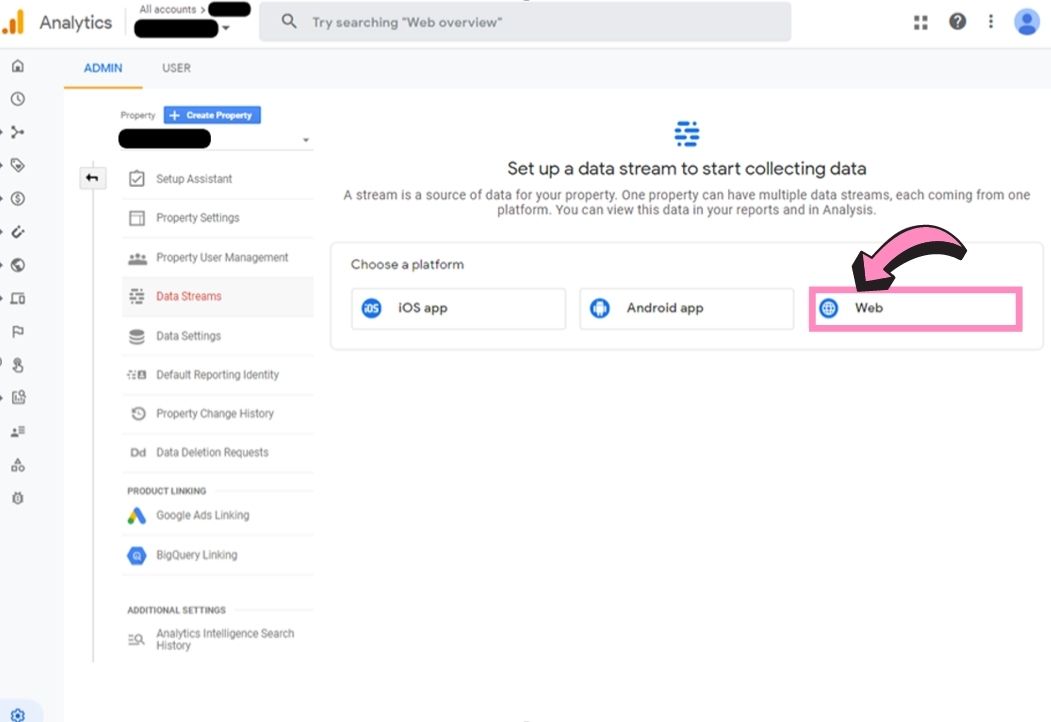Open the Realtime clock icon in sidebar

(x=17, y=99)
